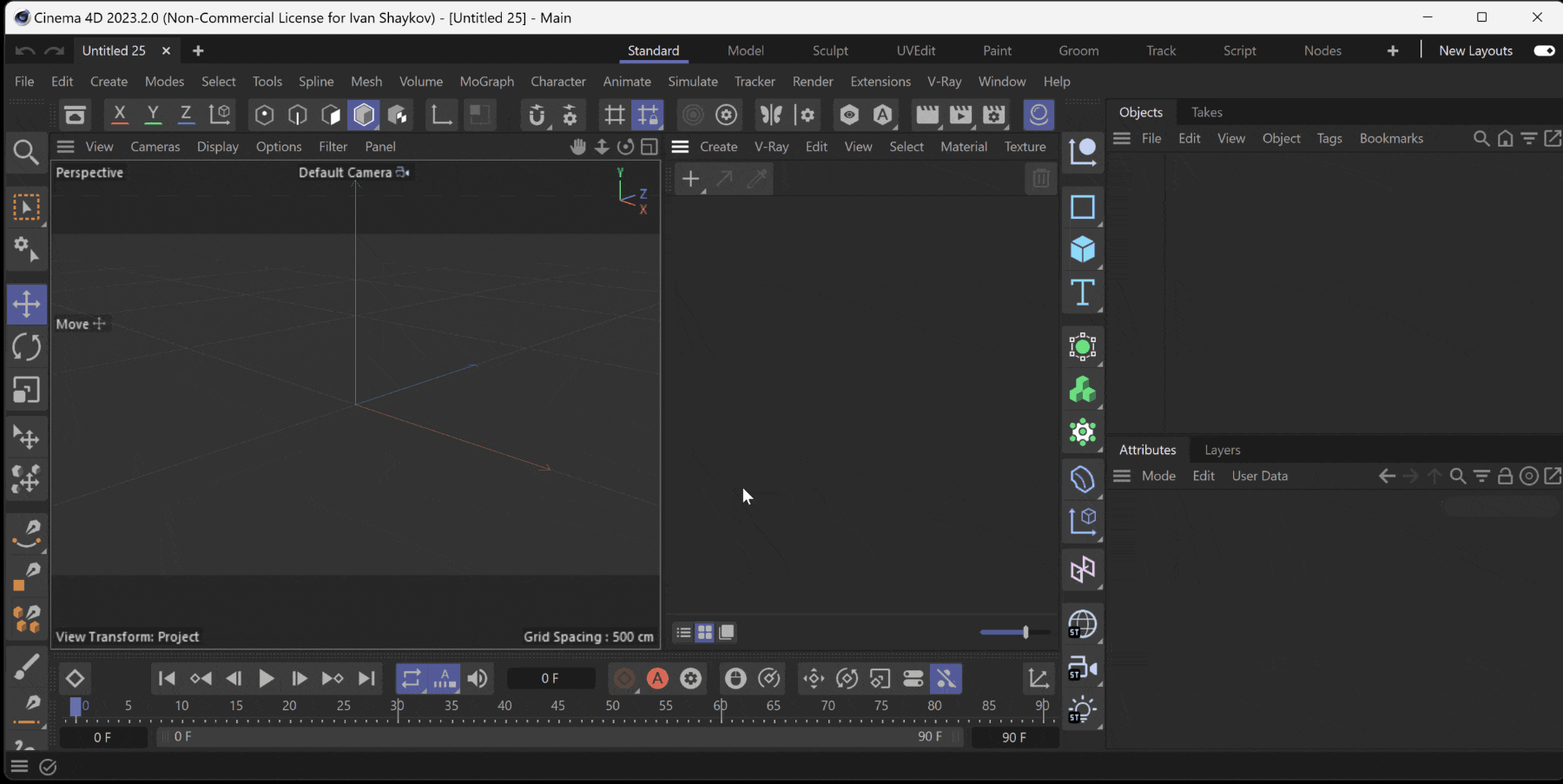Open the Material manager hamburger menu
The height and width of the screenshot is (784, 1563).
pos(680,147)
